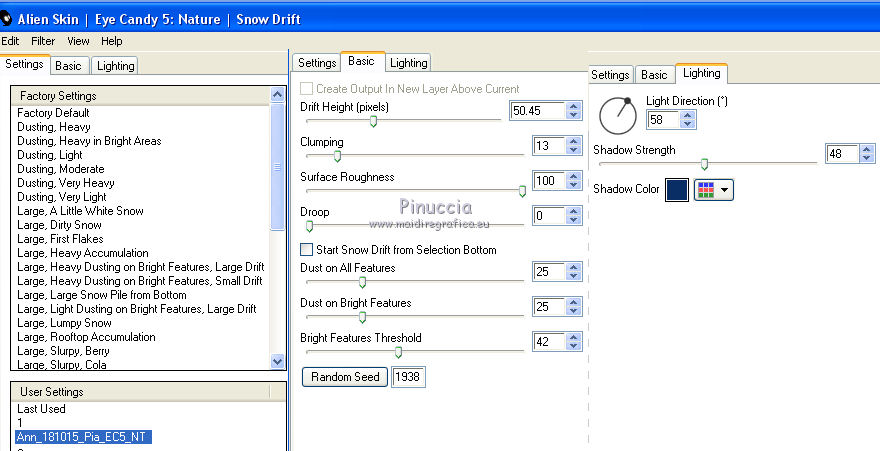Select the Large, Dirty Snow preset
Viewport: 880px width, 451px height.
59,225
